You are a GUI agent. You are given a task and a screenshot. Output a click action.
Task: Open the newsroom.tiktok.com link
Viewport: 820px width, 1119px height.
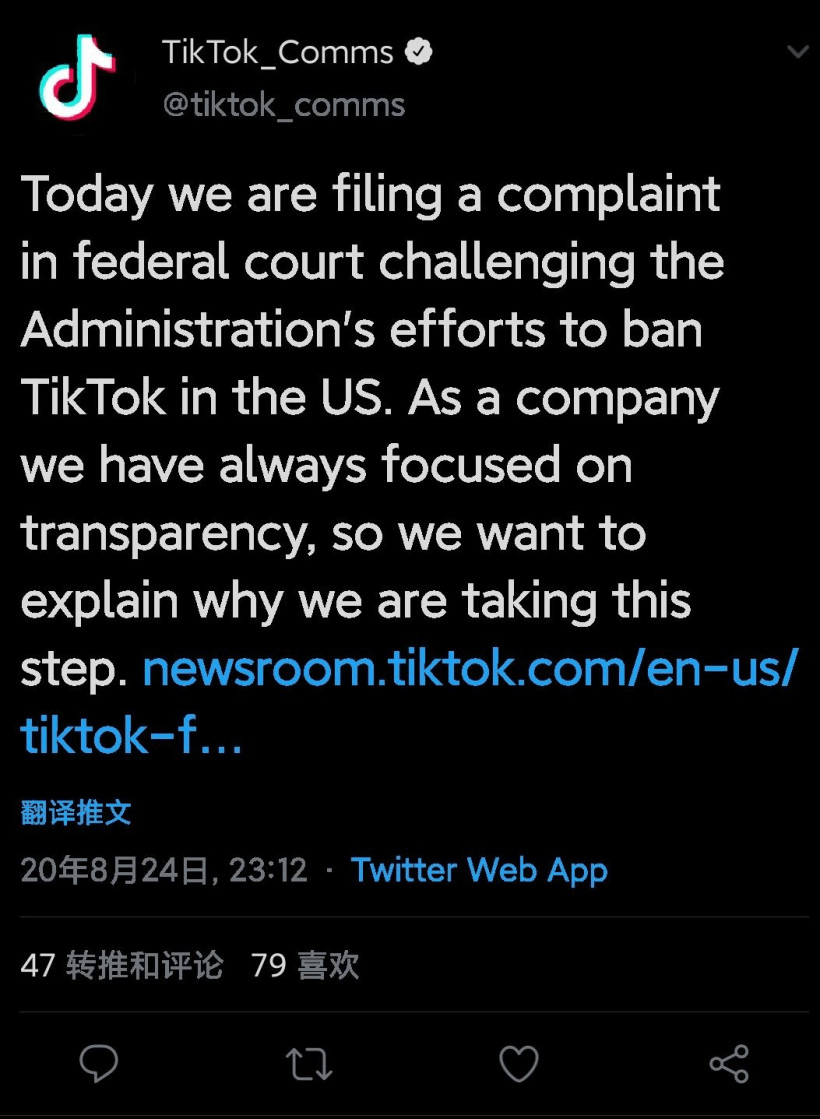point(470,669)
